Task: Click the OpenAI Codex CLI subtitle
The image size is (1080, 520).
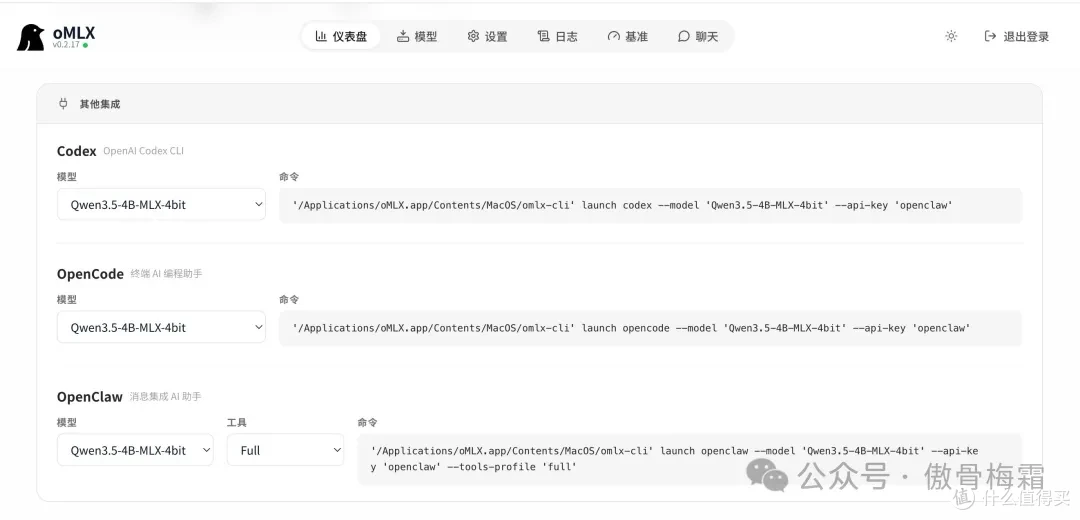Action: pyautogui.click(x=143, y=151)
